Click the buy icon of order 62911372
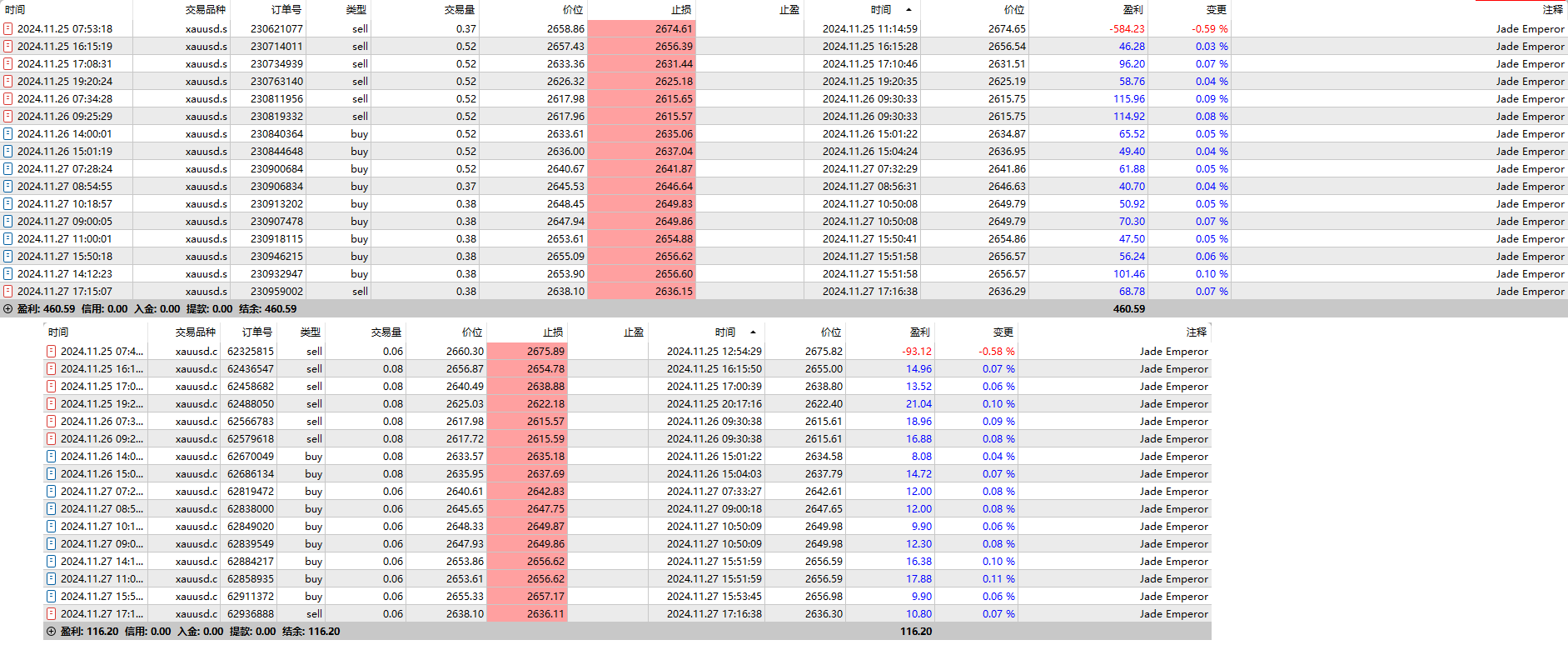The height and width of the screenshot is (645, 1568). pyautogui.click(x=52, y=596)
